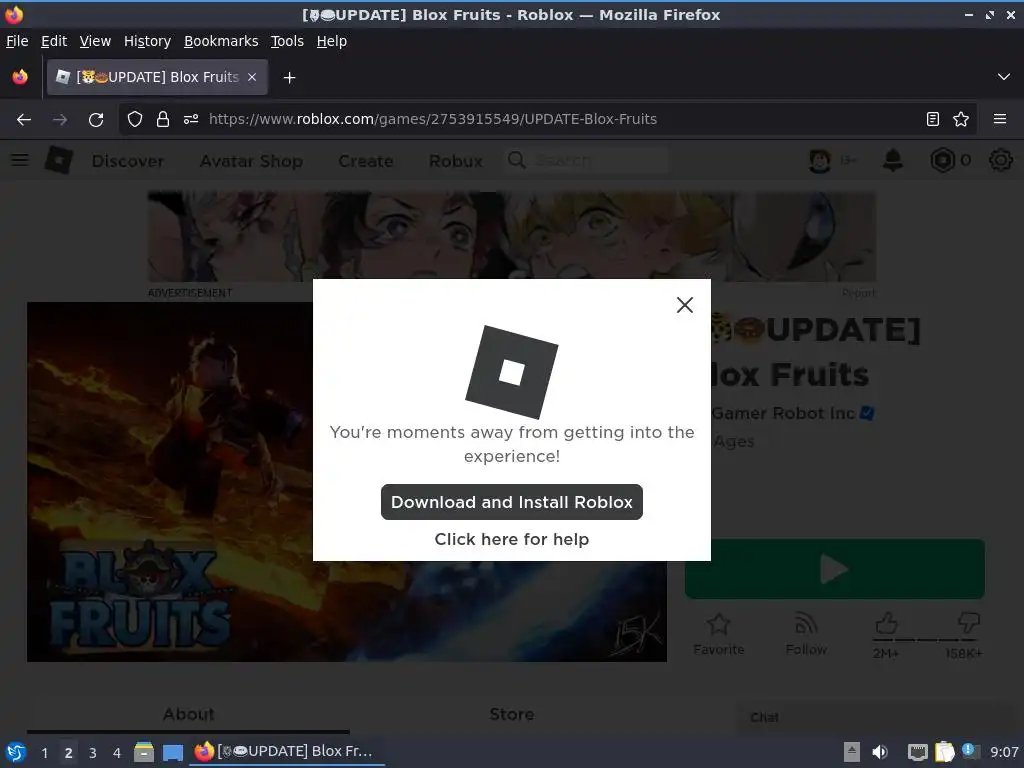Go to Discover page
This screenshot has height=768, width=1024.
[x=128, y=161]
